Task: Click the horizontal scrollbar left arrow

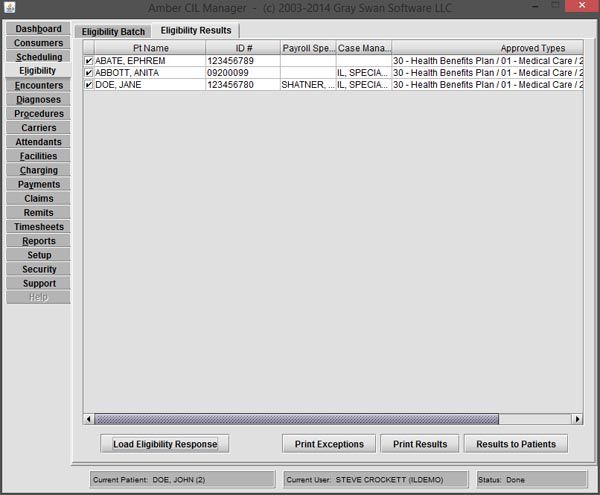Action: click(x=89, y=419)
